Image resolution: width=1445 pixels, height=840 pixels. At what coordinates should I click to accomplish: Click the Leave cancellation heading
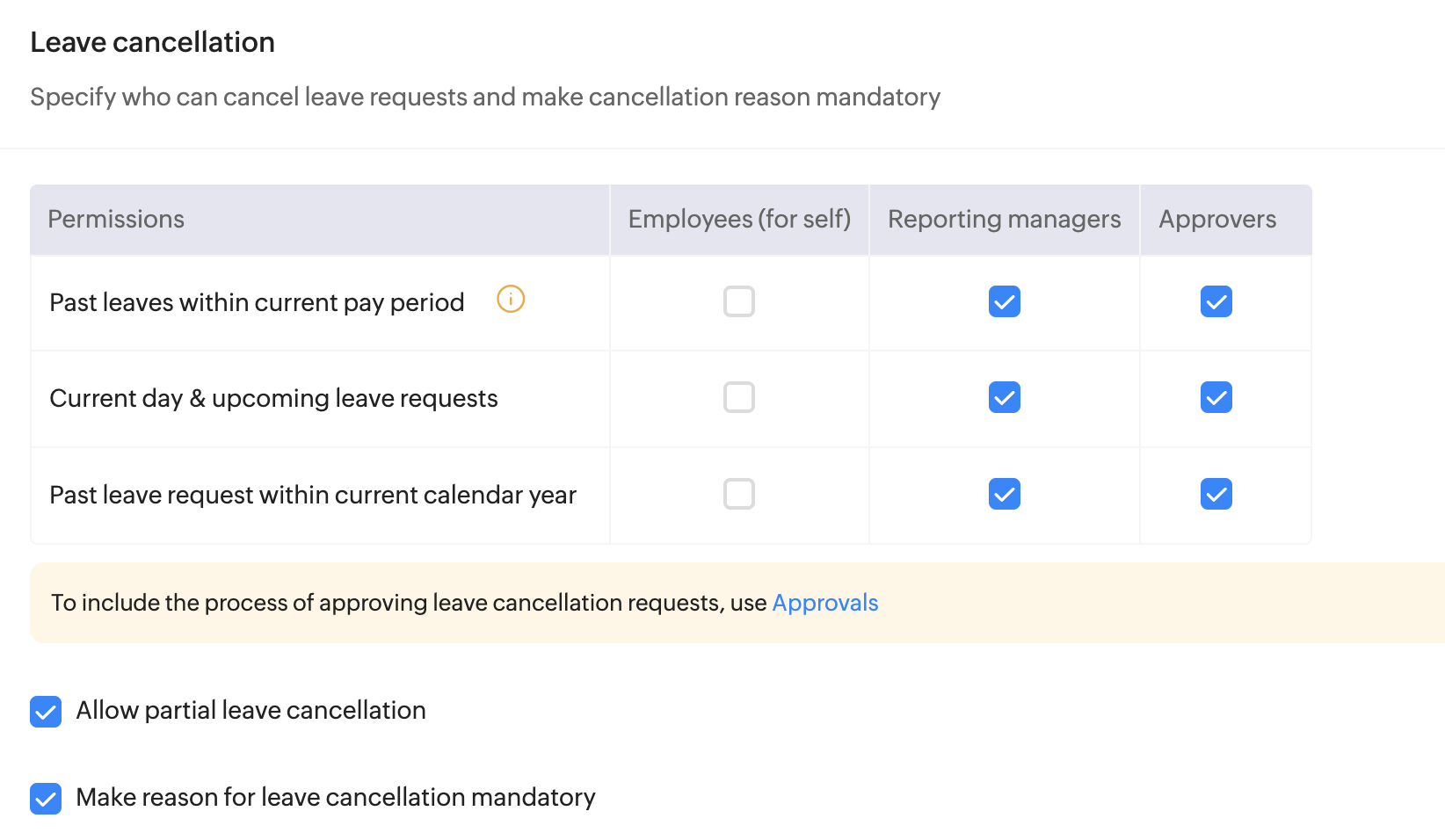point(153,42)
